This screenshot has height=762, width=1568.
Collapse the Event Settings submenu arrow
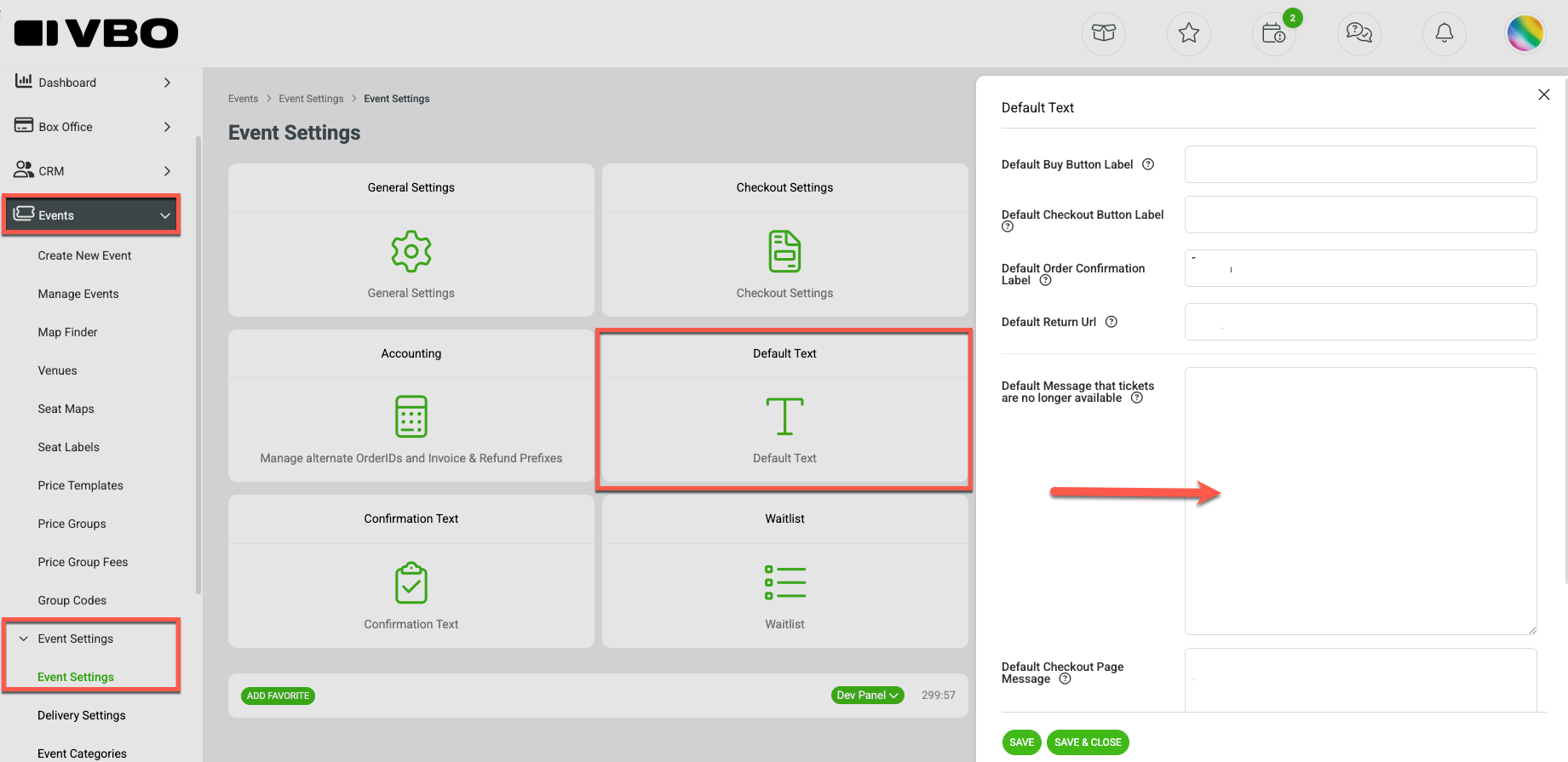[x=24, y=639]
